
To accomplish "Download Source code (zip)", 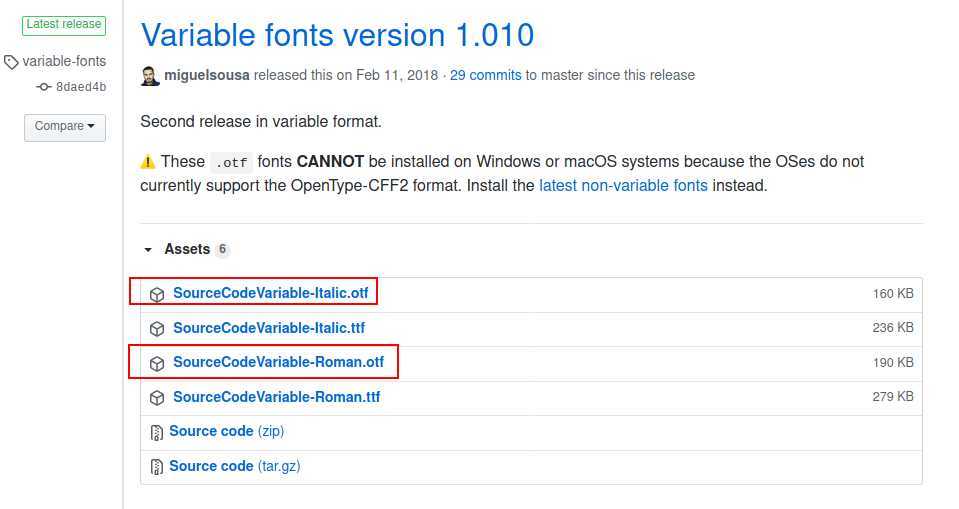I will (x=227, y=431).
